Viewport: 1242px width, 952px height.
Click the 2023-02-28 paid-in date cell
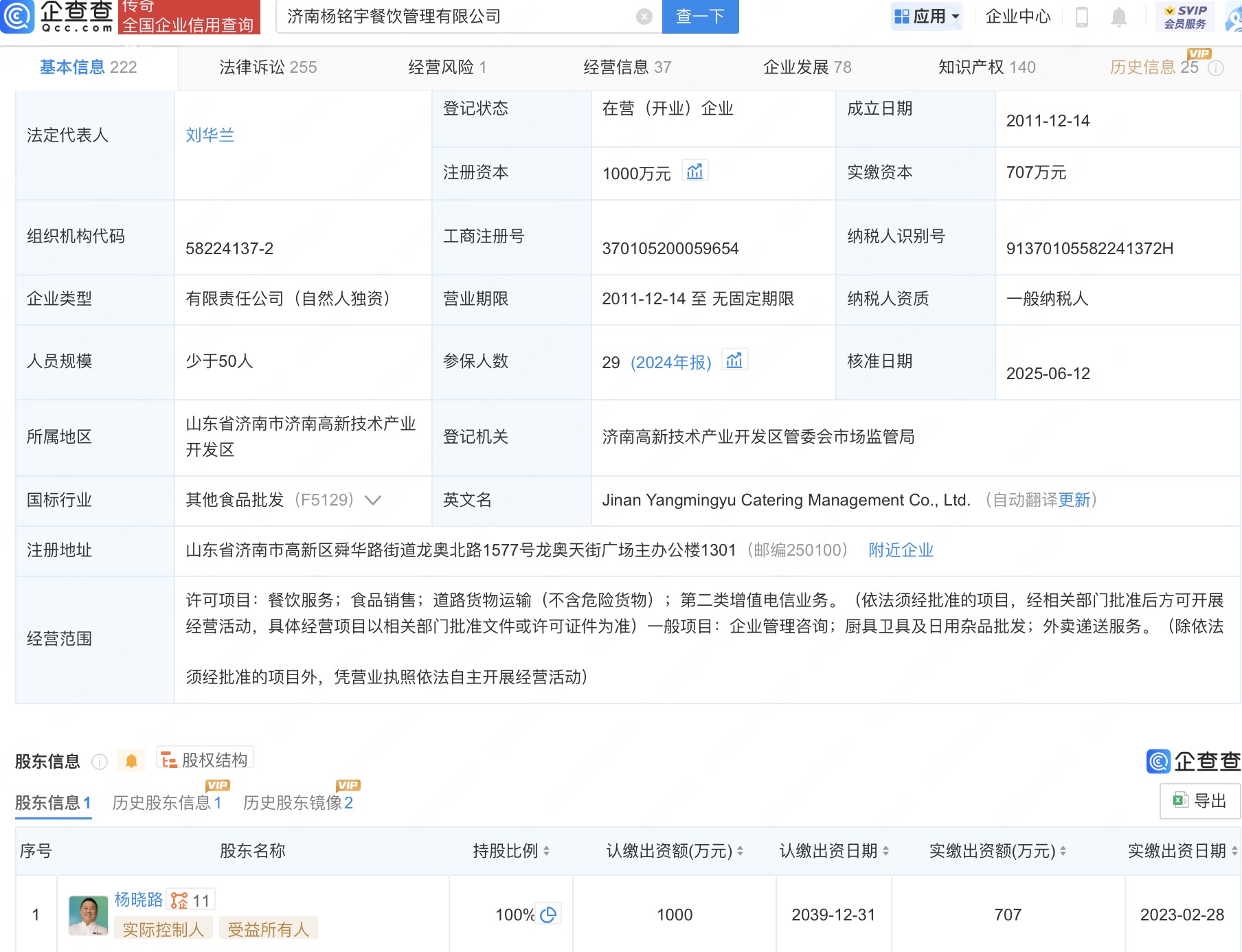click(1182, 915)
